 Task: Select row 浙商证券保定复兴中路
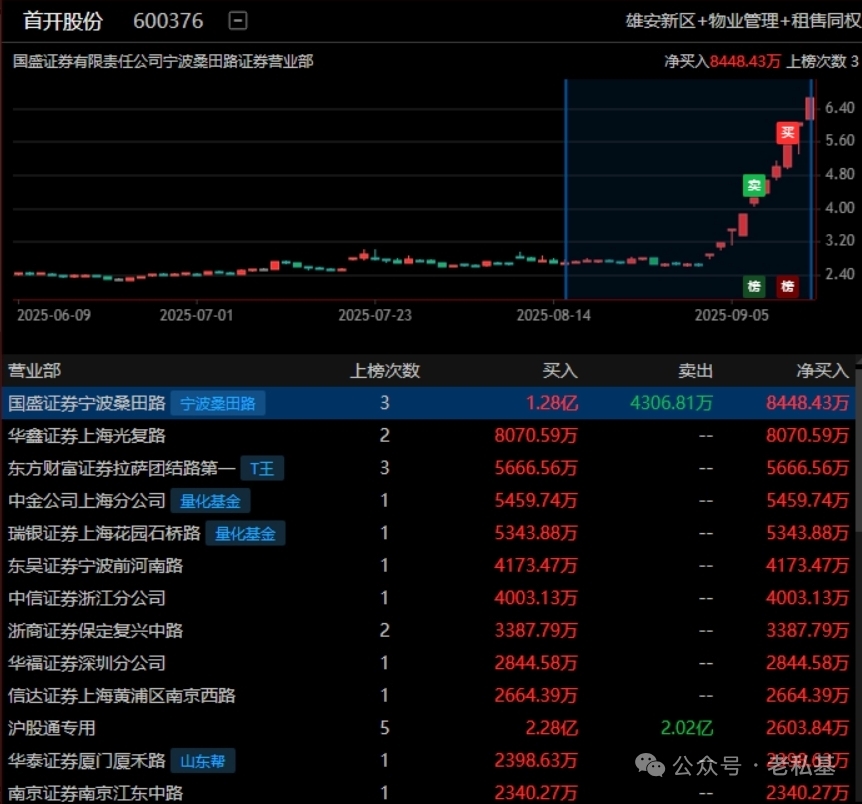click(429, 630)
